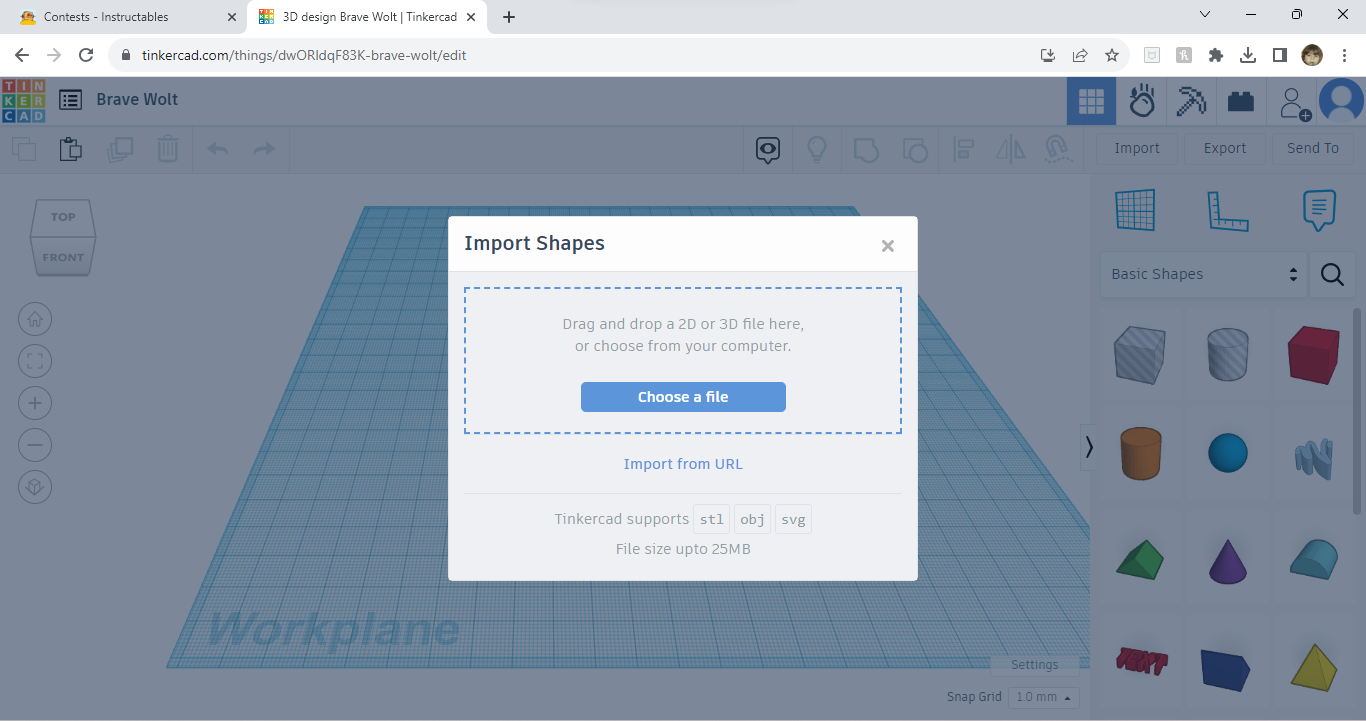The width and height of the screenshot is (1366, 721).
Task: Open the Basic Shapes dropdown
Action: coord(1204,274)
